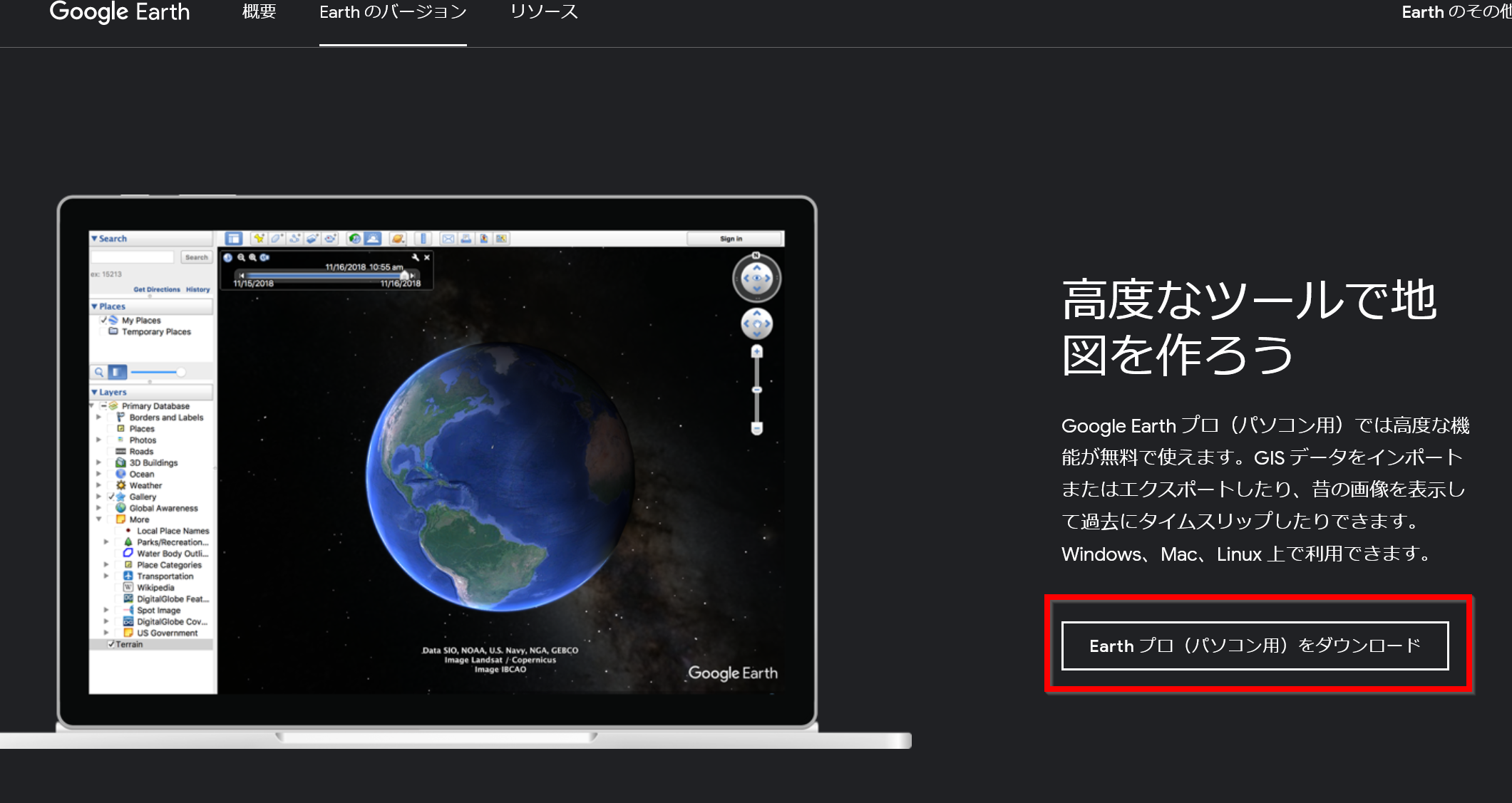Select the Add Path tool icon

294,239
